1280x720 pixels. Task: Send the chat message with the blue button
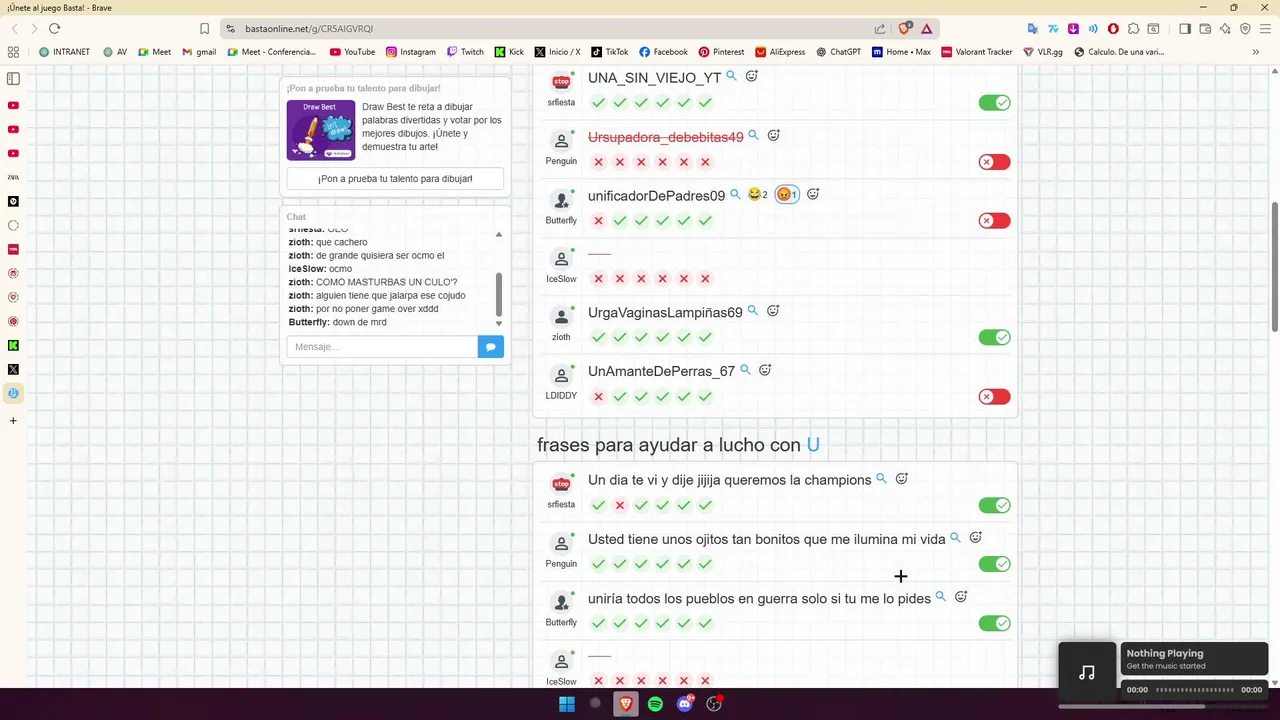point(491,347)
